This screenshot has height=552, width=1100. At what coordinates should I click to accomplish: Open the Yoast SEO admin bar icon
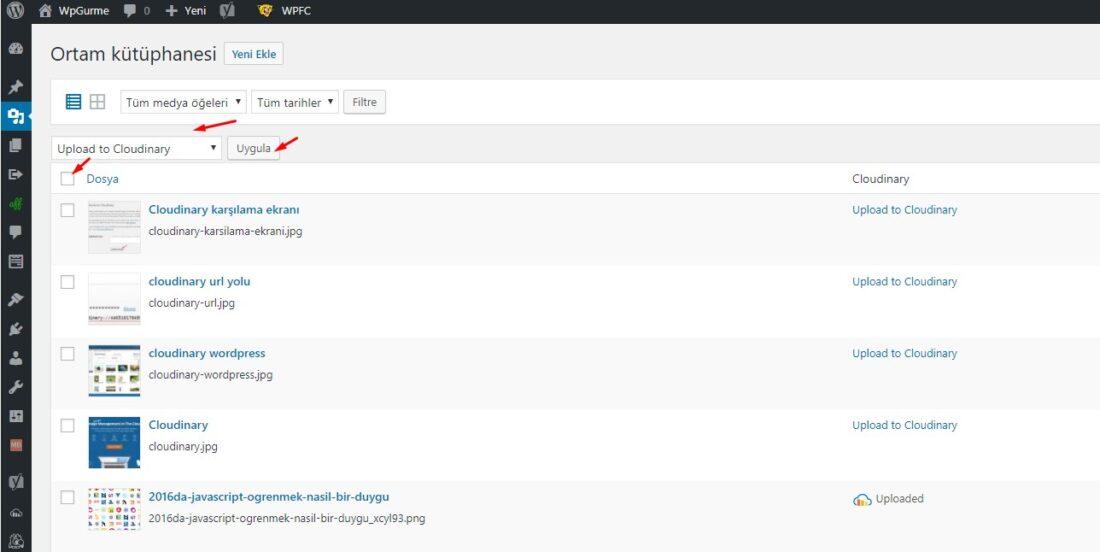point(227,11)
